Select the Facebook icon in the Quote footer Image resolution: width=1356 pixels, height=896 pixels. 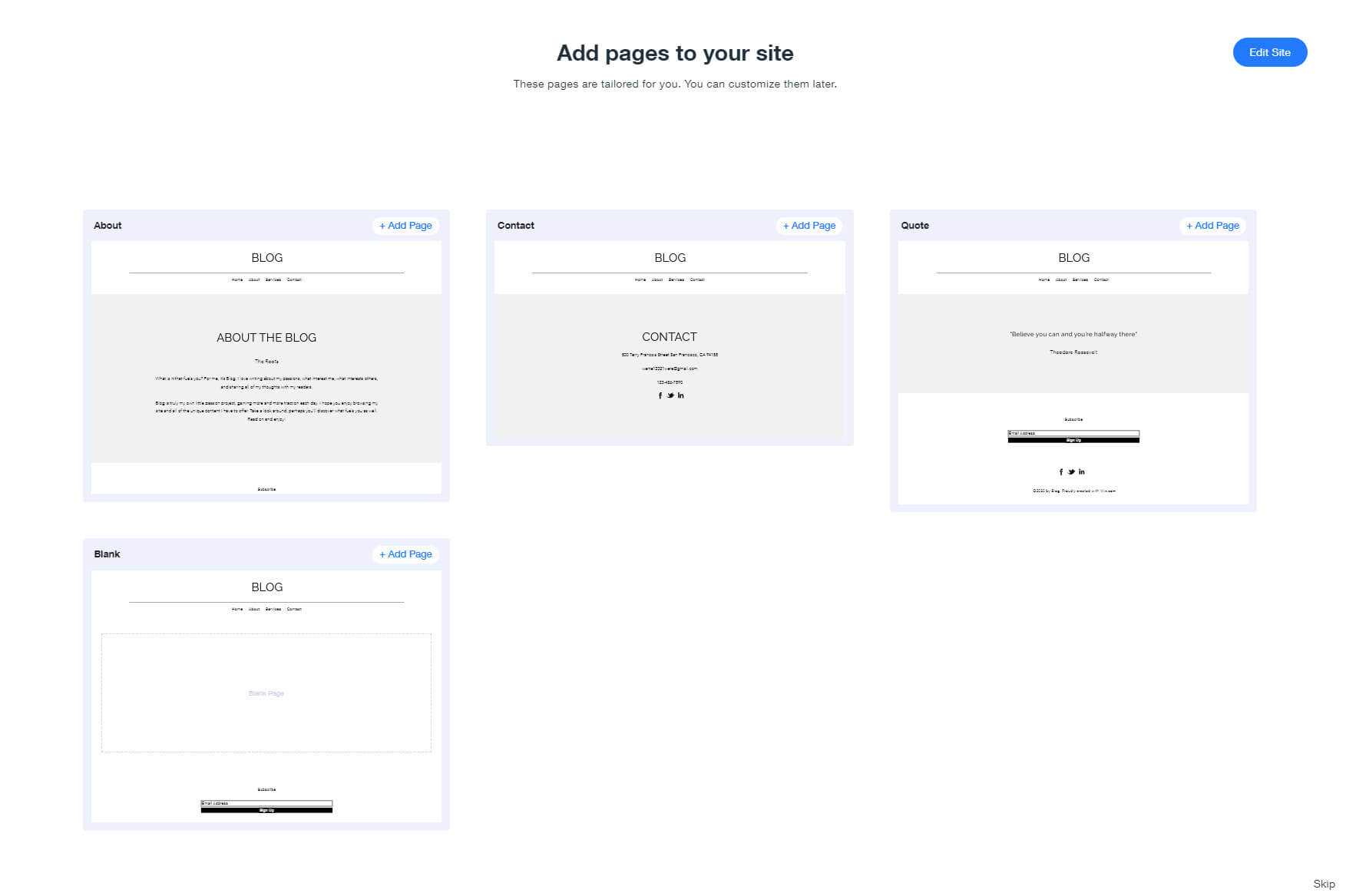pyautogui.click(x=1060, y=471)
